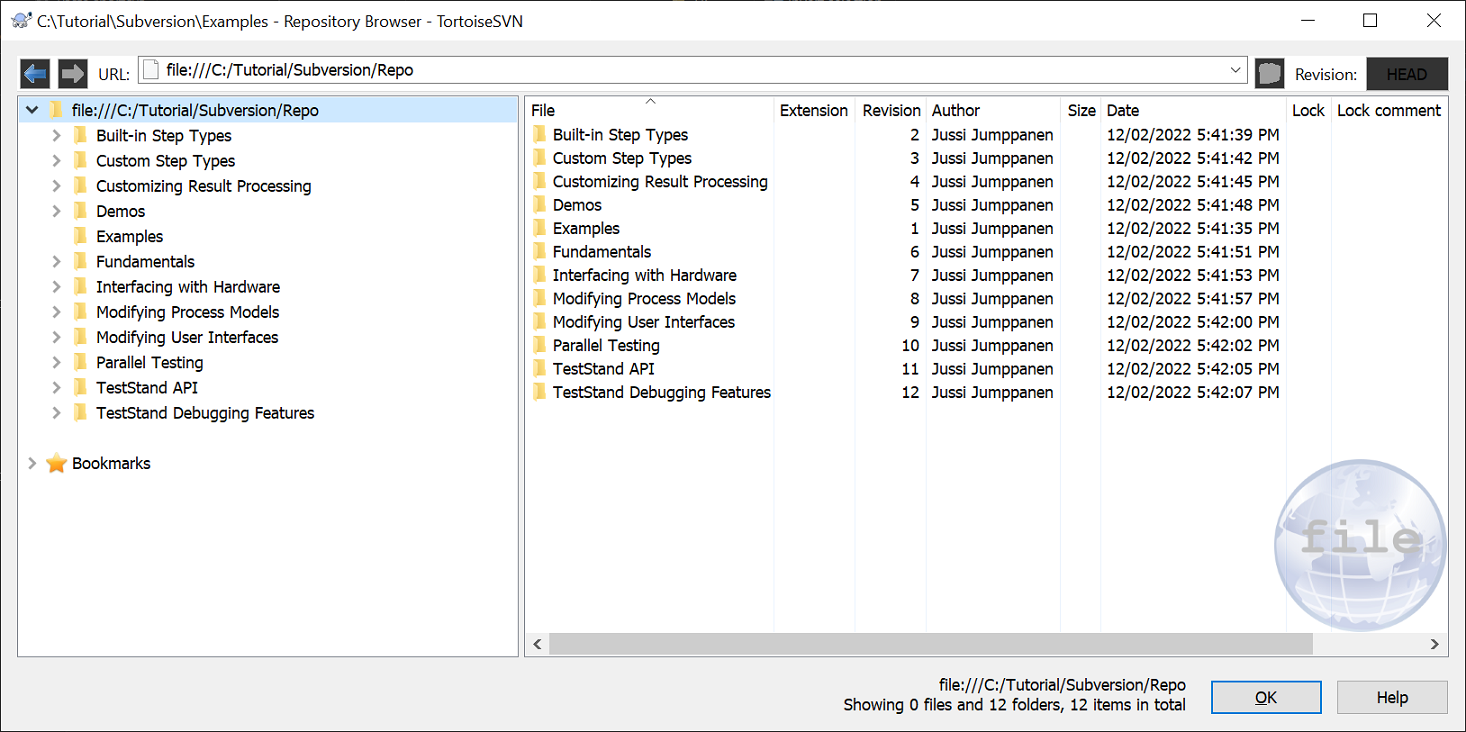Select the Examples row in the file list
The width and height of the screenshot is (1466, 732).
586,228
